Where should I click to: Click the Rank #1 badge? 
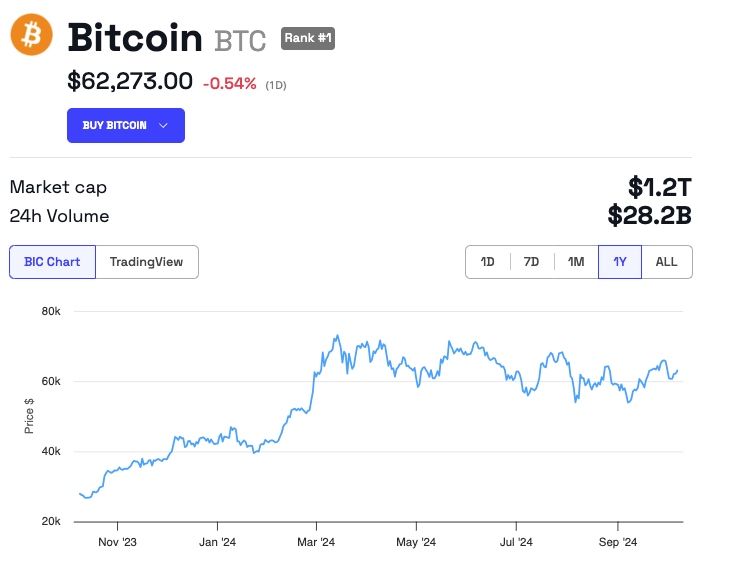tap(307, 38)
